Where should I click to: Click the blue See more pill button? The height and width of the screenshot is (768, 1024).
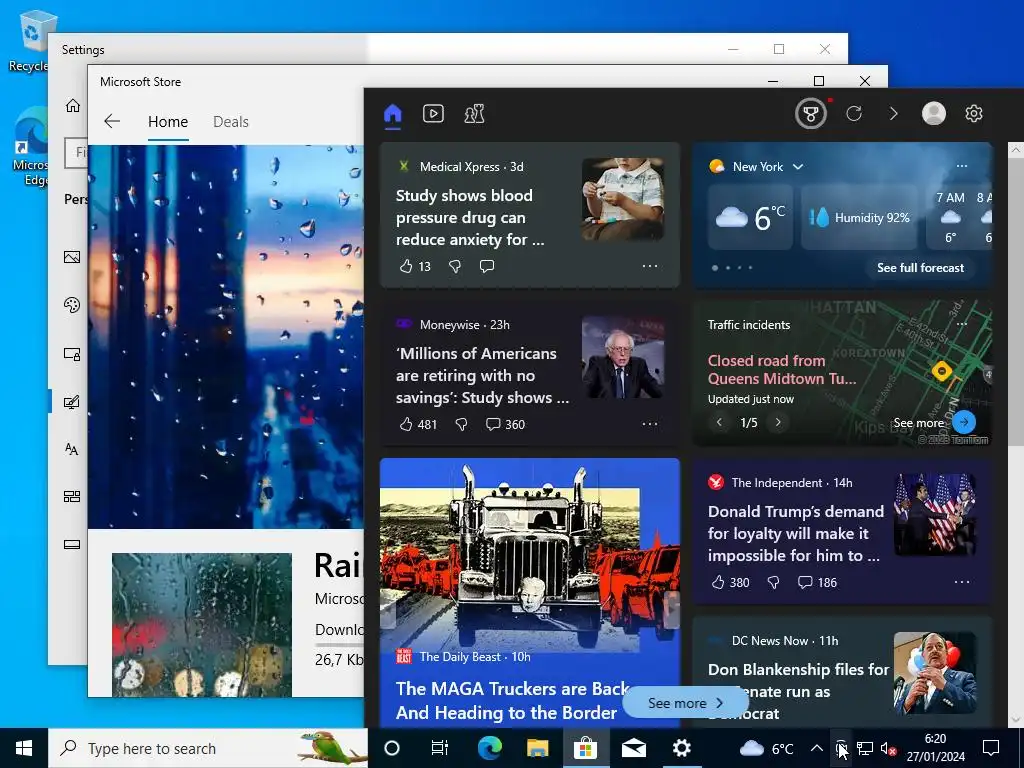[685, 703]
